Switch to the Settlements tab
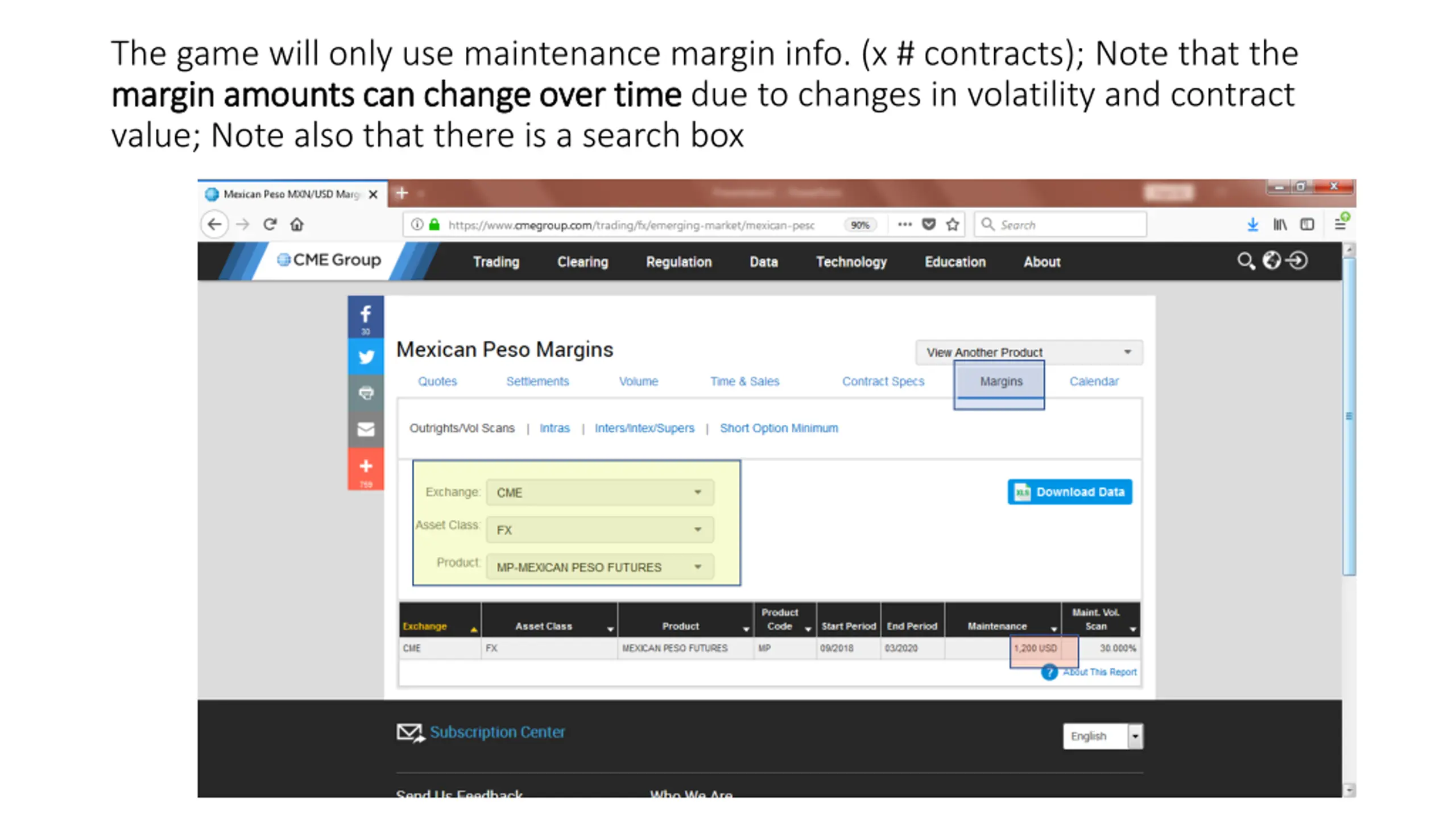 pyautogui.click(x=537, y=381)
